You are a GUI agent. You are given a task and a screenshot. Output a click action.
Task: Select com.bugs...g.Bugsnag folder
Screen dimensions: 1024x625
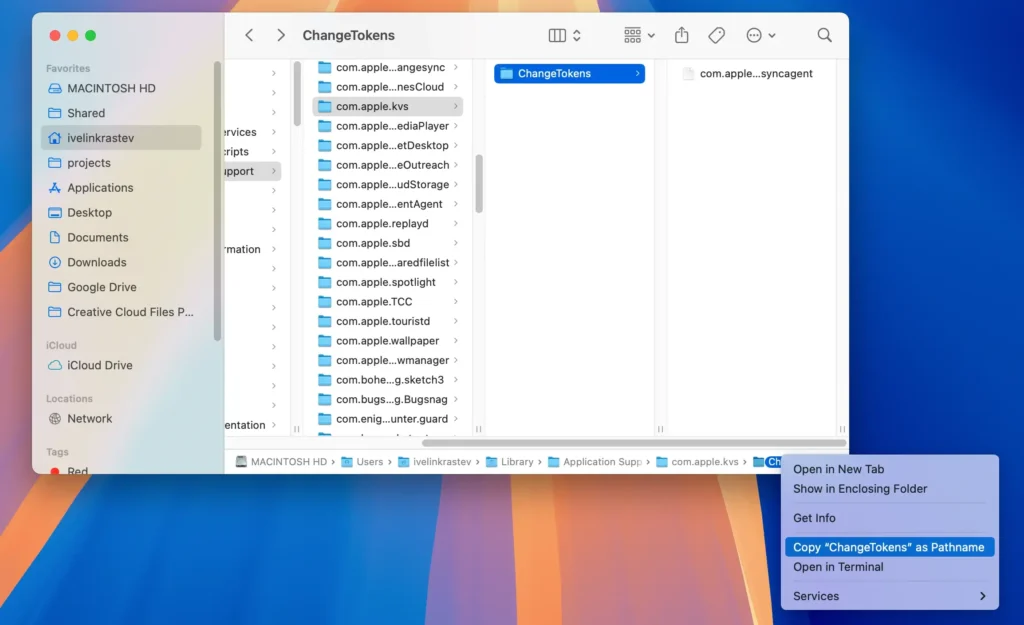[388, 400]
